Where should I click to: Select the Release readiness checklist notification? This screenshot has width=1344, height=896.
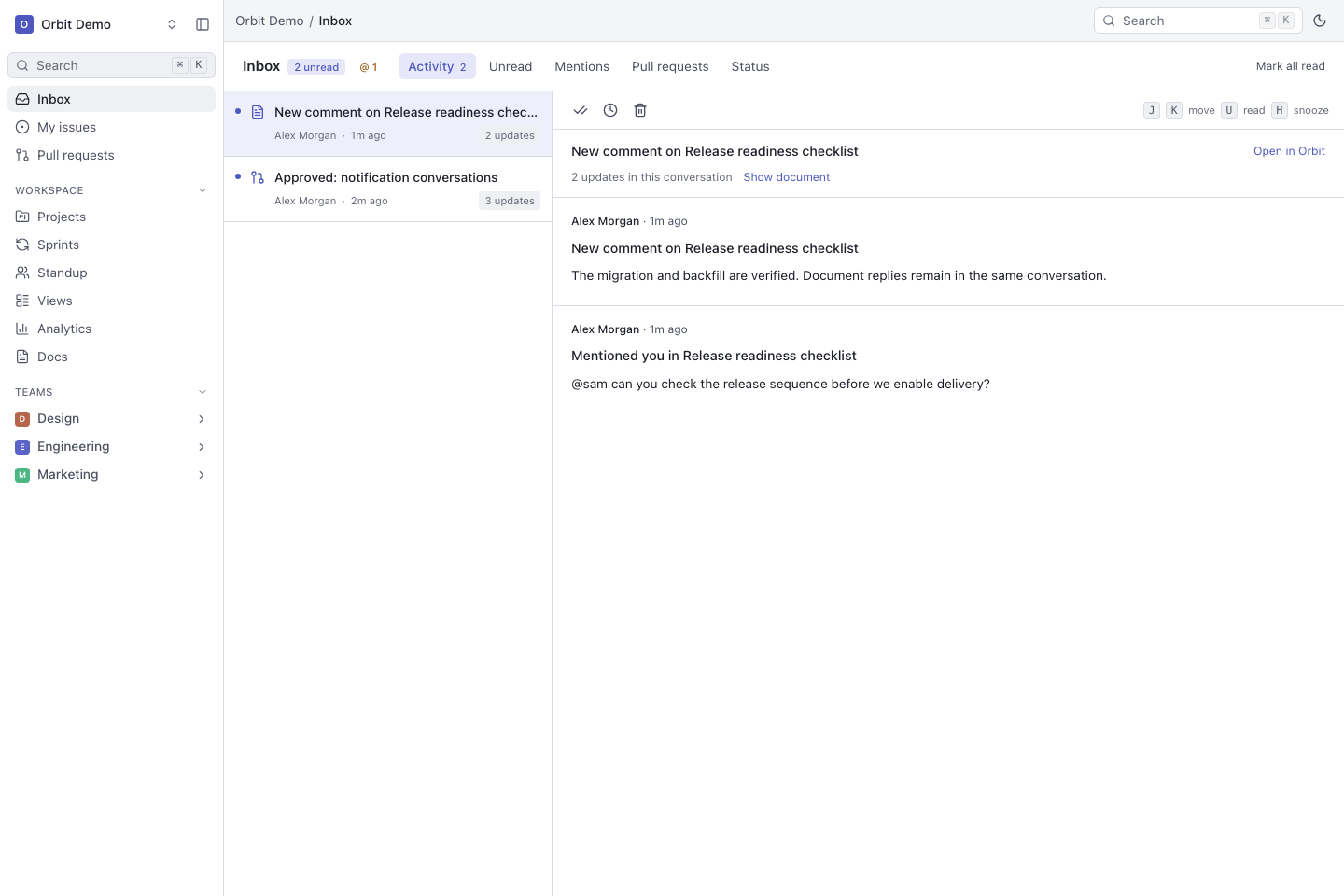click(x=387, y=124)
